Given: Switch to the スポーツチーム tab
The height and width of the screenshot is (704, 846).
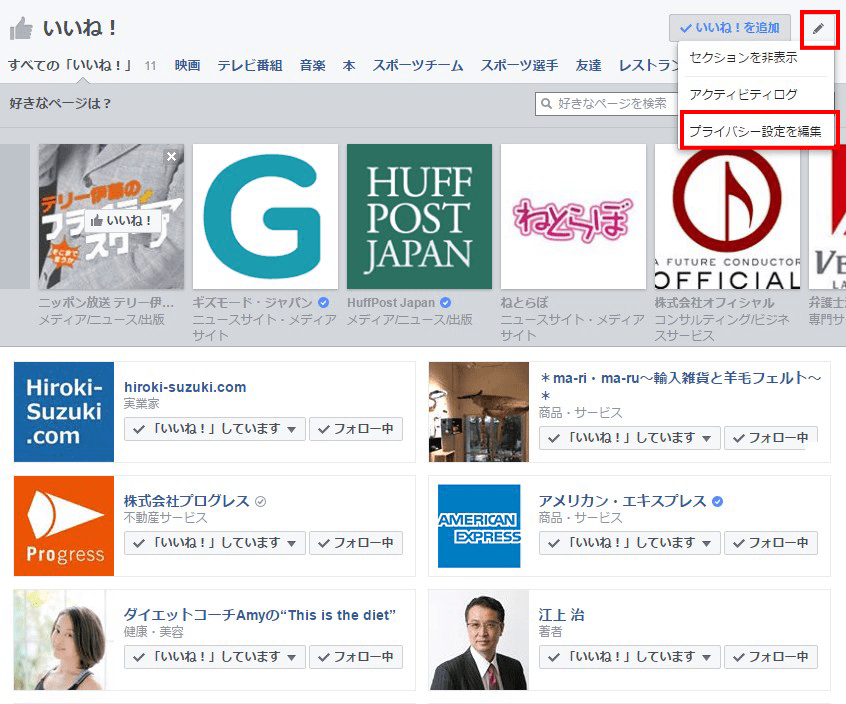Looking at the screenshot, I should tap(418, 65).
